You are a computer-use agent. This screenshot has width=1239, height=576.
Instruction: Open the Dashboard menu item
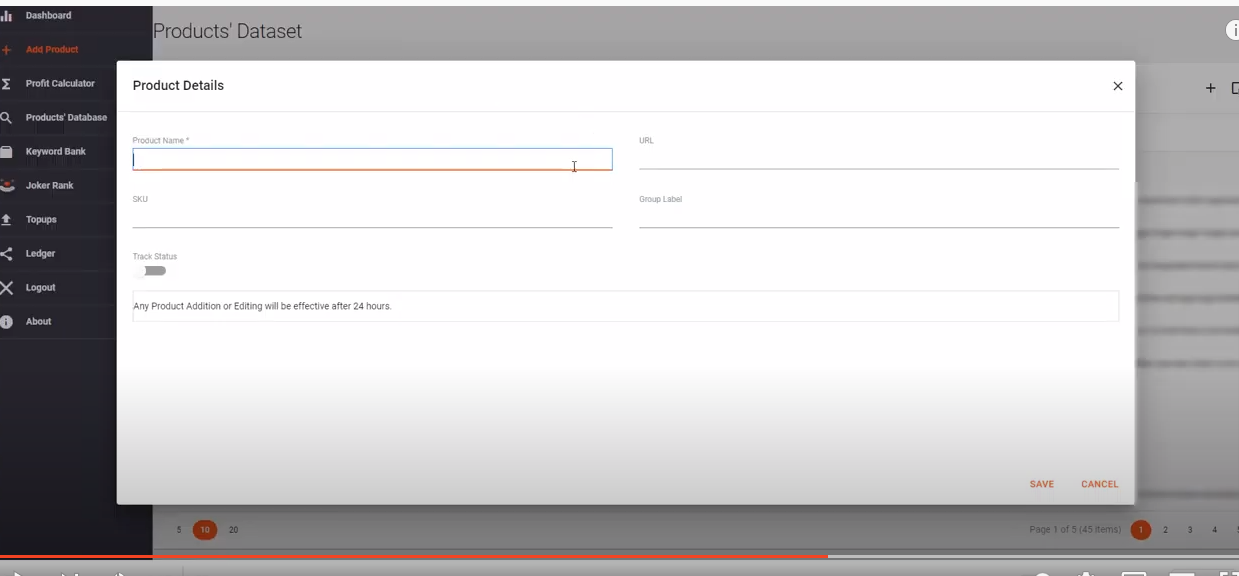point(49,16)
